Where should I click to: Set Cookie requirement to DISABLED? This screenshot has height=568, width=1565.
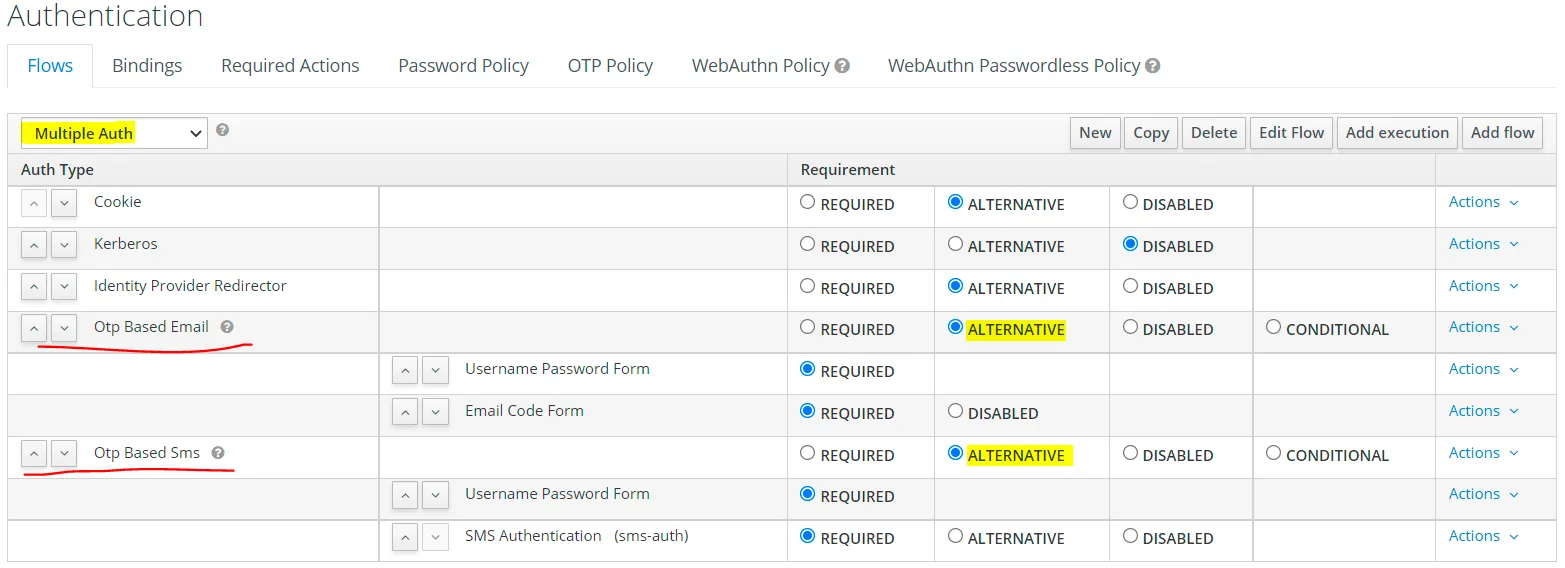[x=1130, y=202]
